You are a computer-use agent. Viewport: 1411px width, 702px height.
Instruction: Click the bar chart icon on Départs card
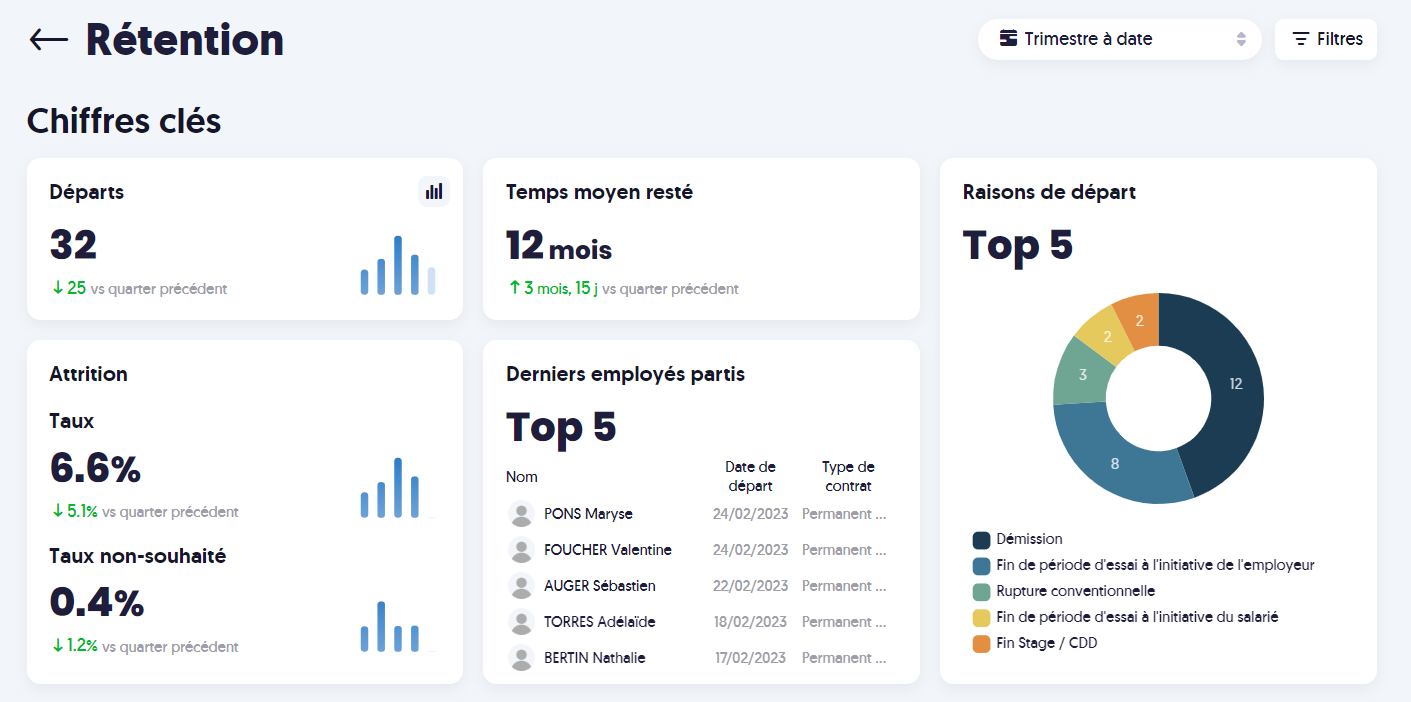(433, 191)
